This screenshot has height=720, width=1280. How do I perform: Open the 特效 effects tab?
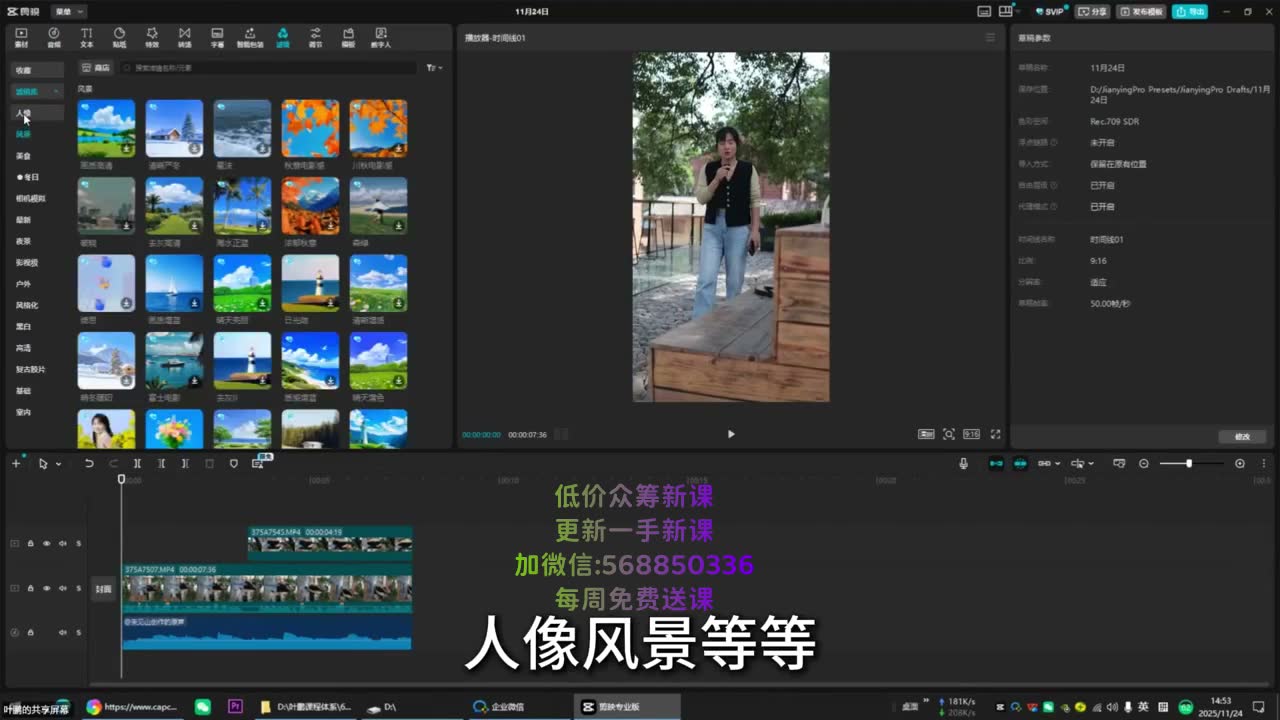click(x=152, y=38)
